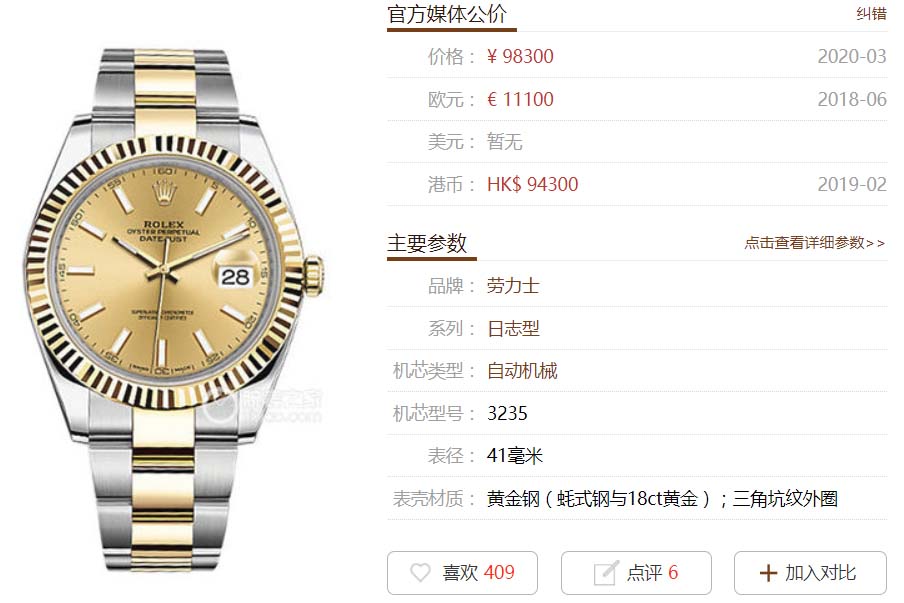The image size is (904, 603).
Task: Click the heart icon to like the watch
Action: [x=420, y=572]
